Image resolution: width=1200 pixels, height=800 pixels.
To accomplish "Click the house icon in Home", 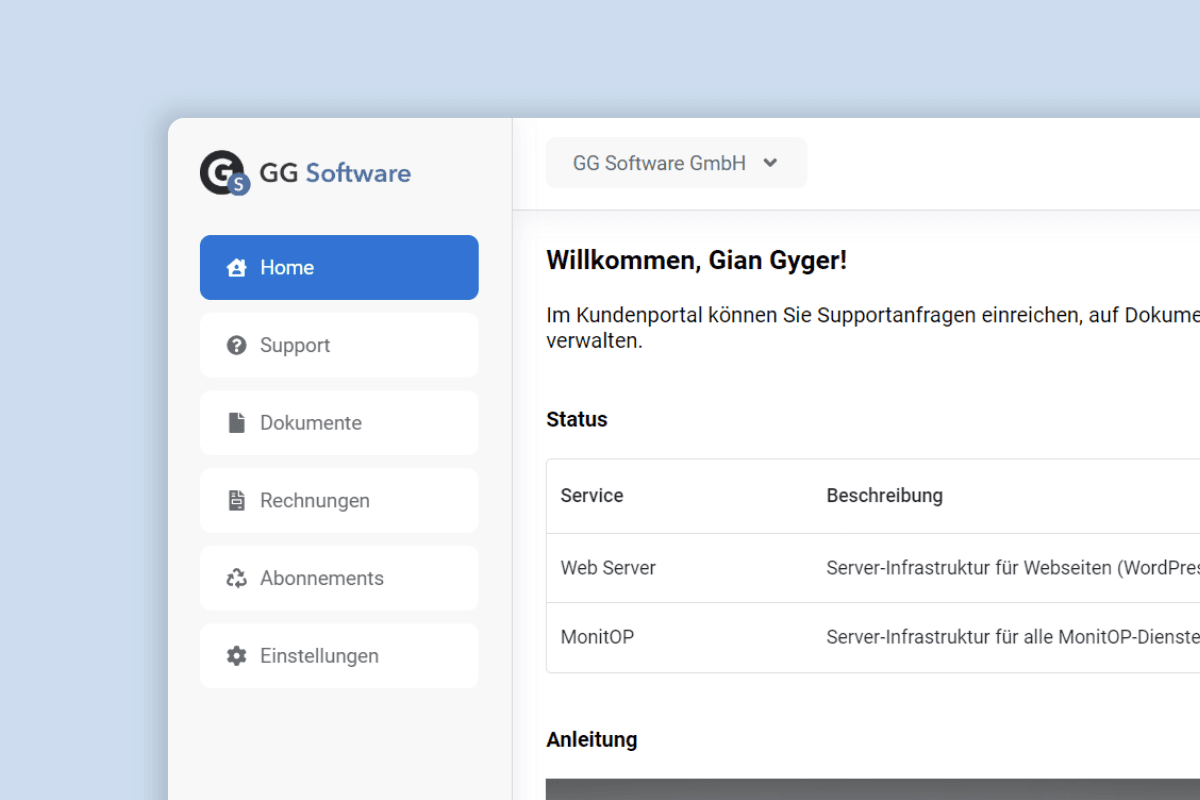I will point(236,268).
